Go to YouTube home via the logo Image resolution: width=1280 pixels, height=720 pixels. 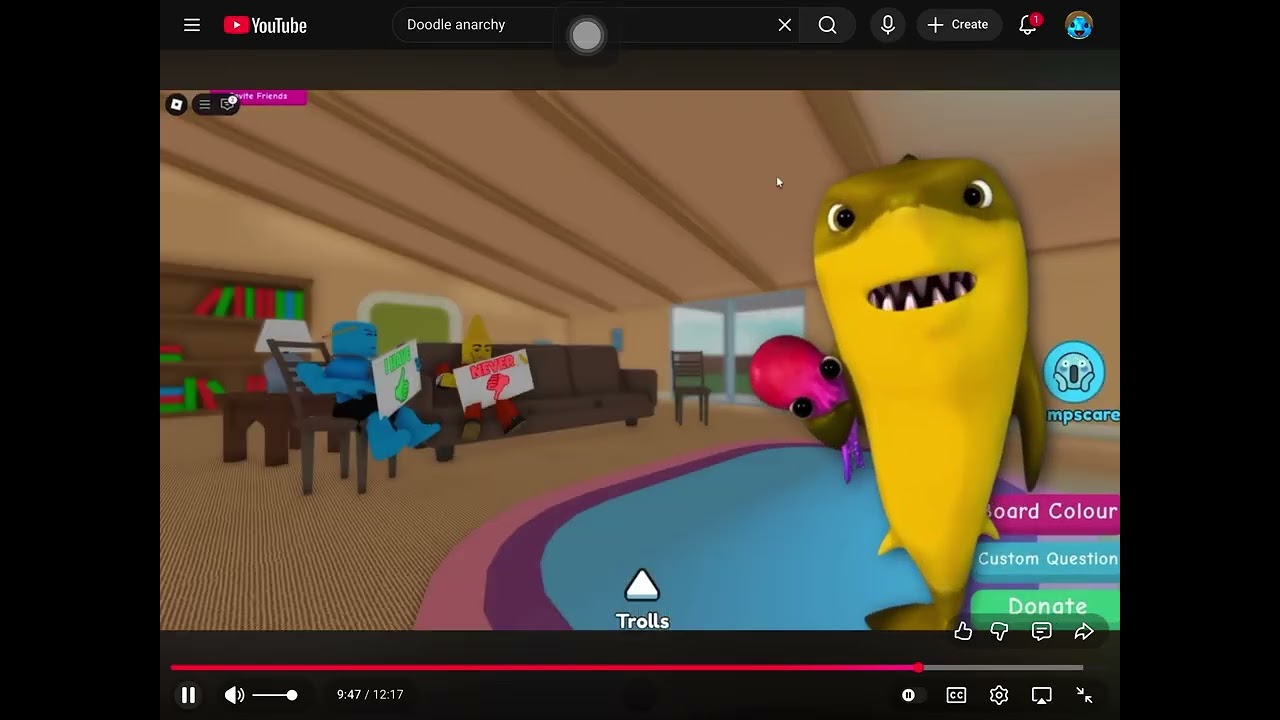click(x=265, y=25)
